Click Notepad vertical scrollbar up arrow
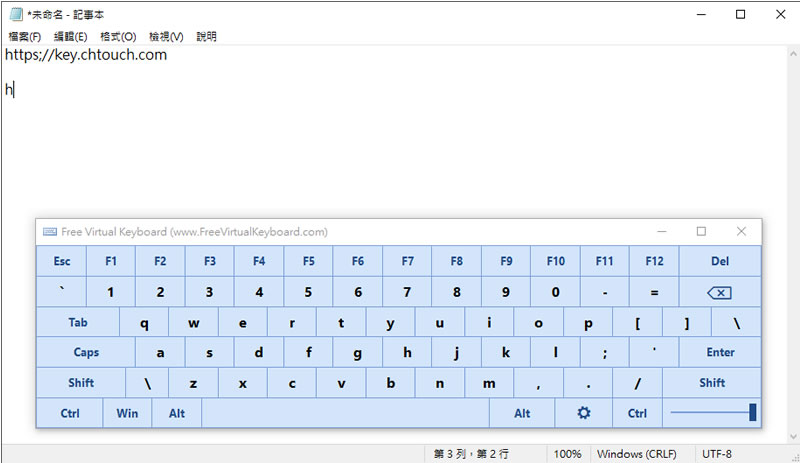 (793, 53)
